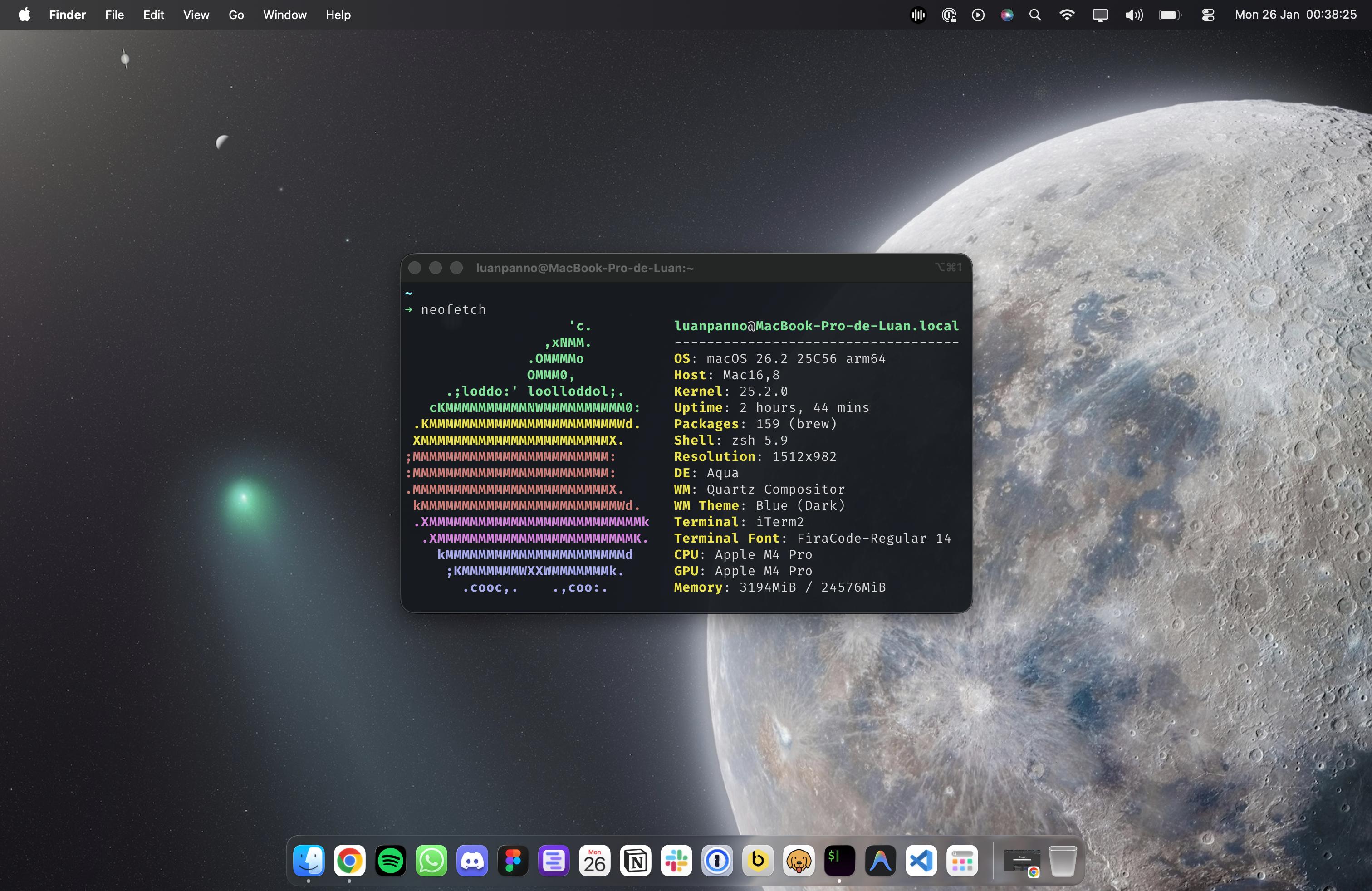Open the Finder File menu

click(x=114, y=15)
